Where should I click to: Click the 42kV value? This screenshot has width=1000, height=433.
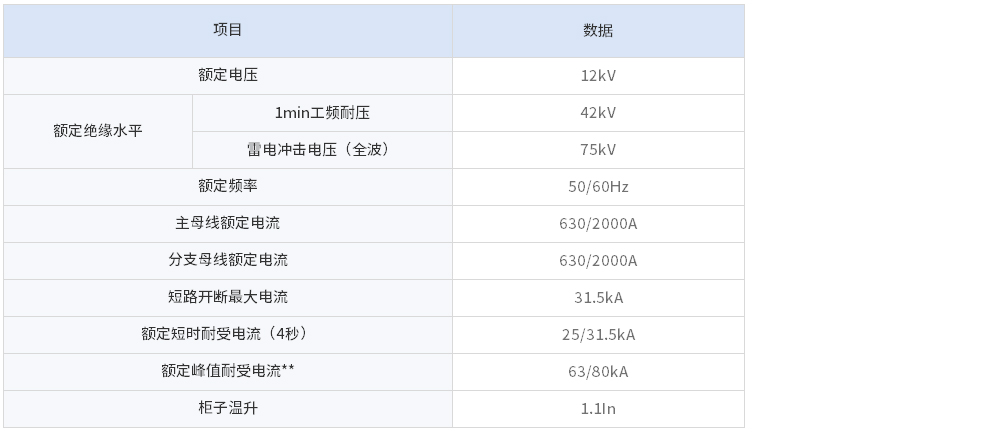[x=598, y=113]
